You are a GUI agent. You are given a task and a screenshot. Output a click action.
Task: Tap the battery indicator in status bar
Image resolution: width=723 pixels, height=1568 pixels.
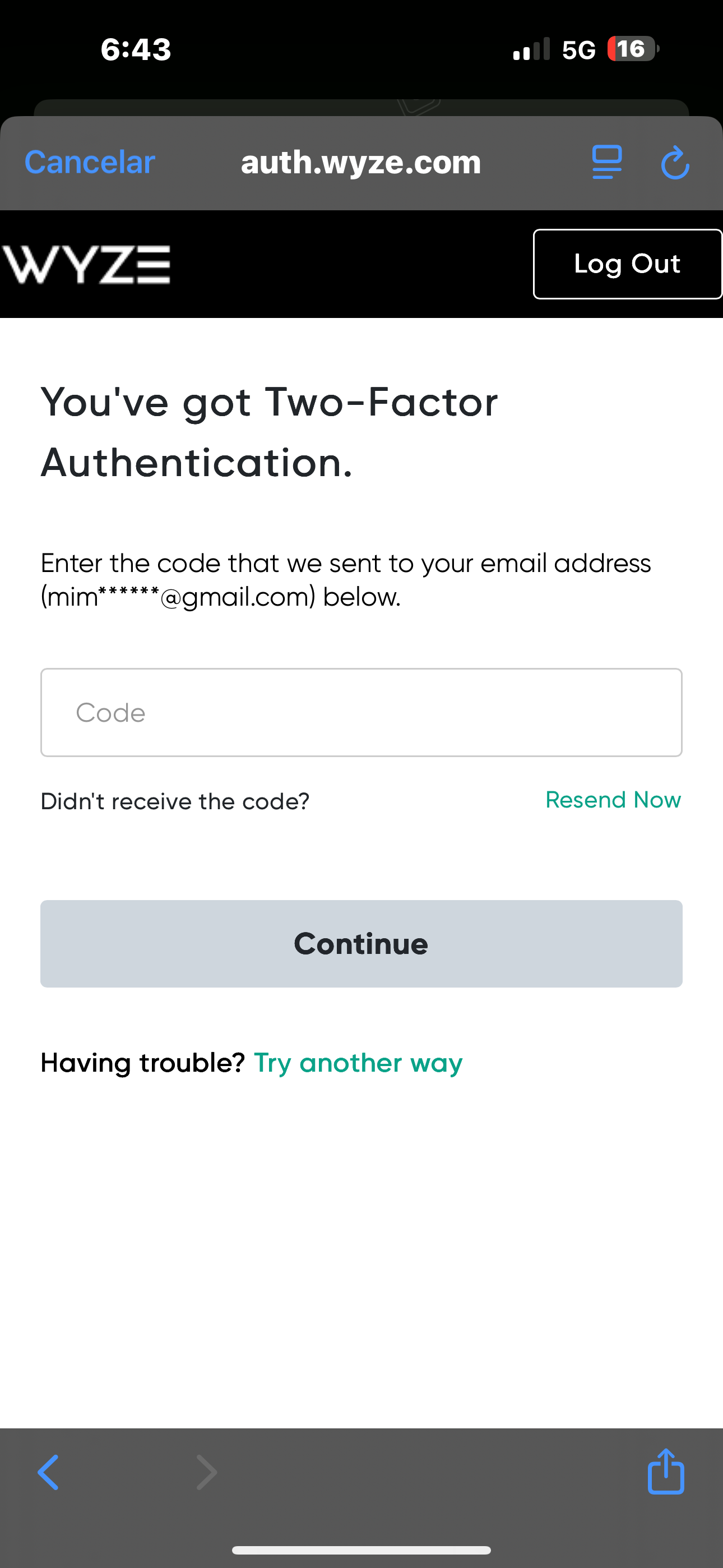[632, 49]
